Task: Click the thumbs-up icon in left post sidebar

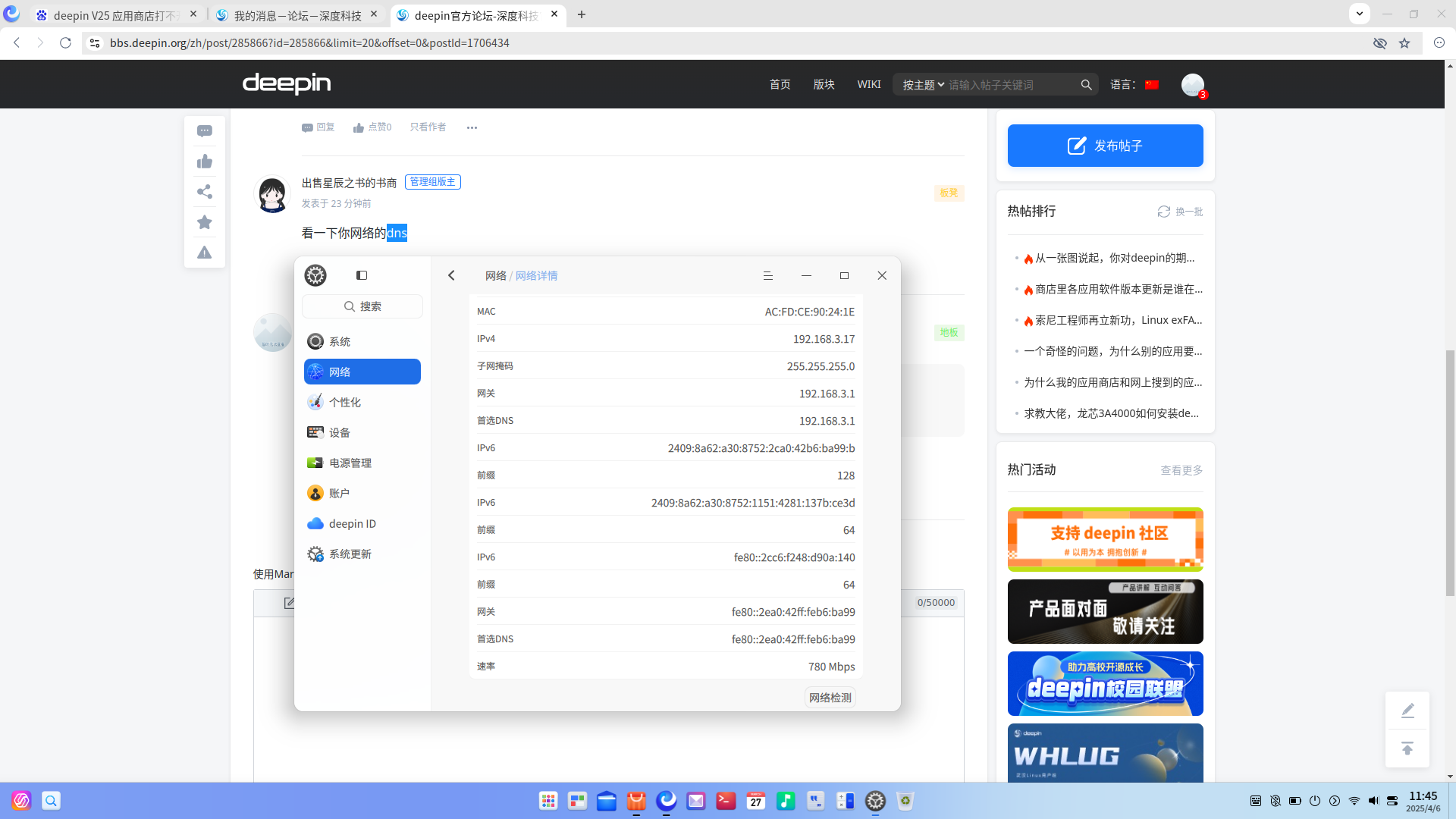Action: coord(205,162)
